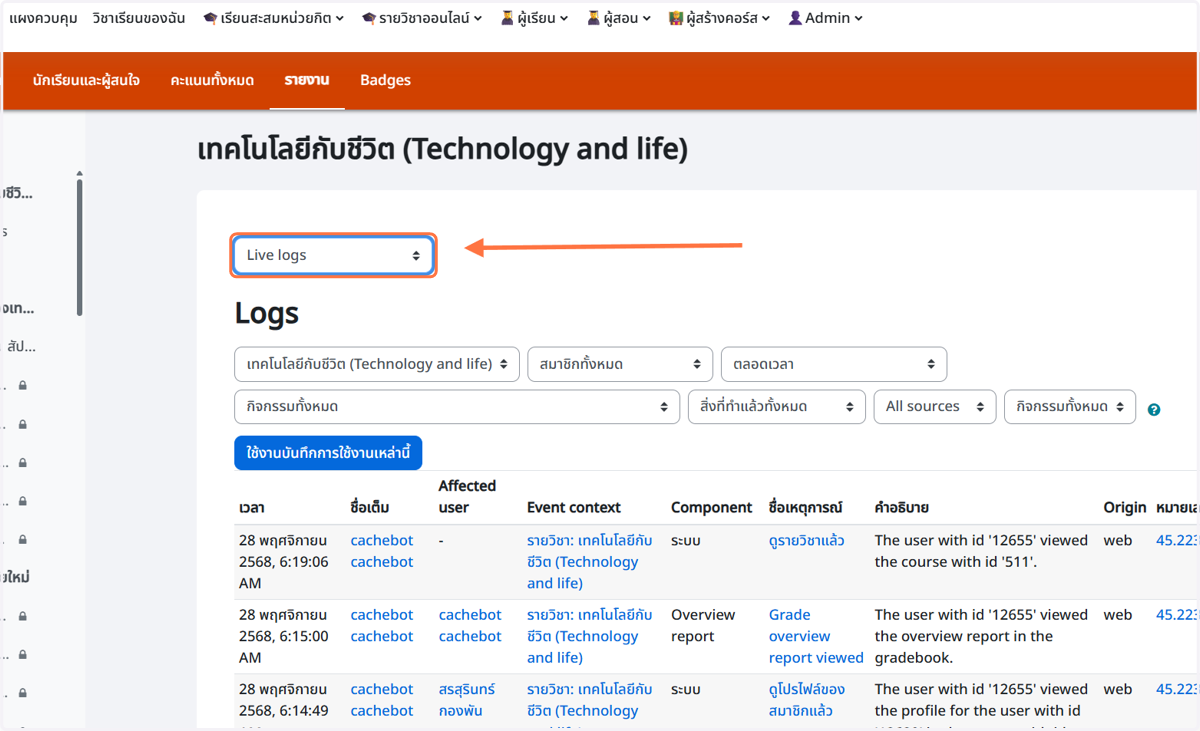Click the web origin cell in the 6:19:06 row
1200x731 pixels.
pos(1118,541)
